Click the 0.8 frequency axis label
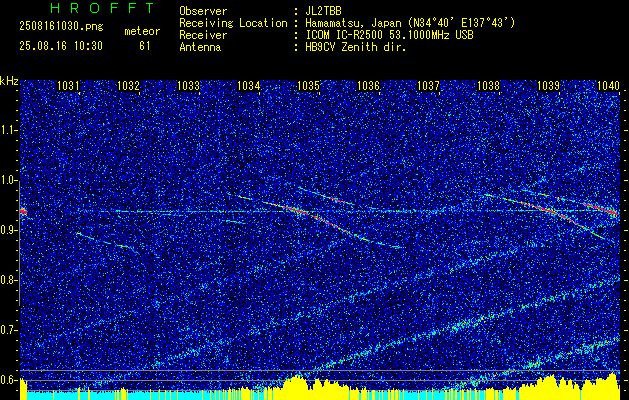The height and width of the screenshot is (400, 629). 8,280
